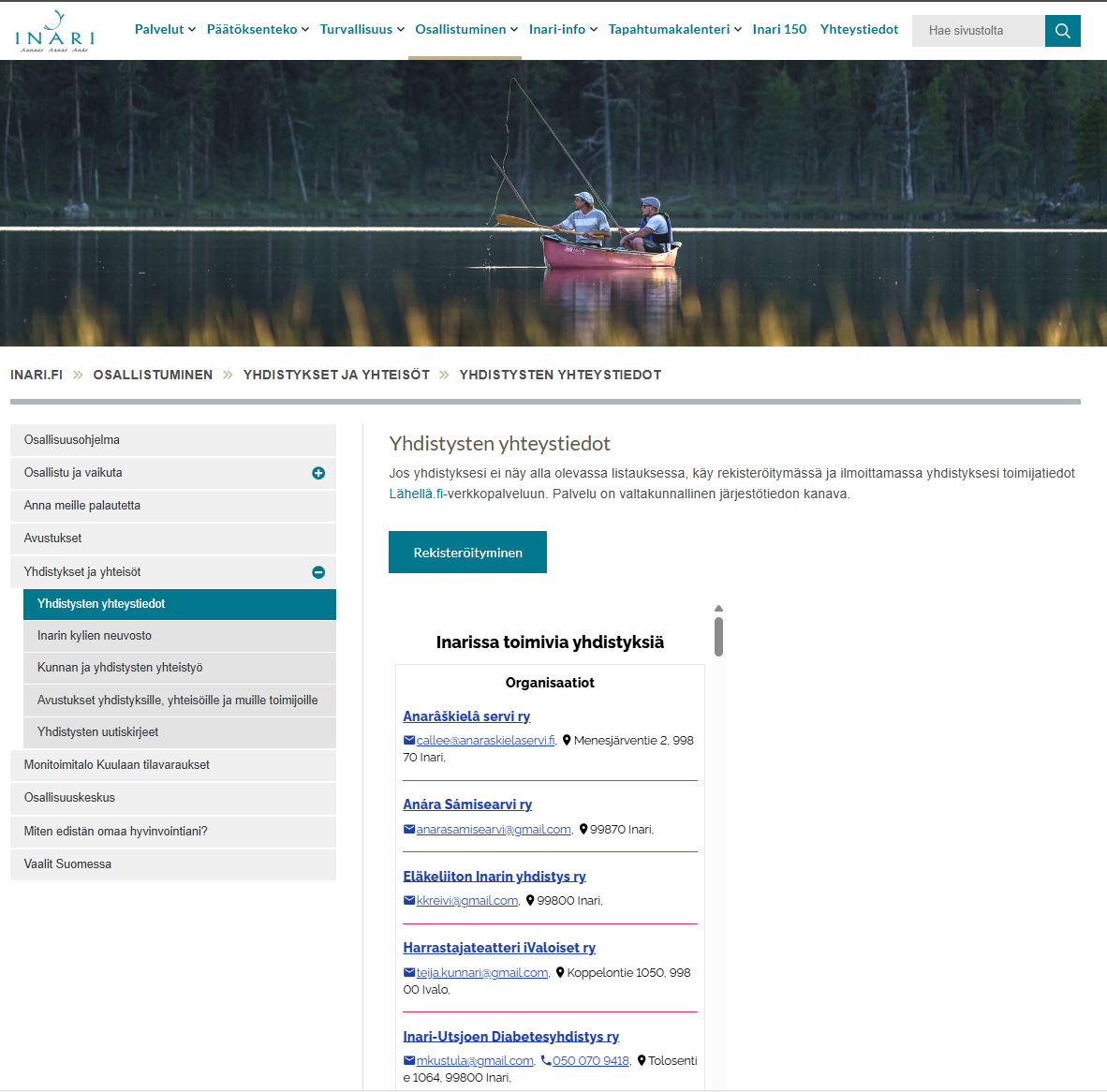
Task: Open Avustukset sidebar item
Action: click(173, 539)
